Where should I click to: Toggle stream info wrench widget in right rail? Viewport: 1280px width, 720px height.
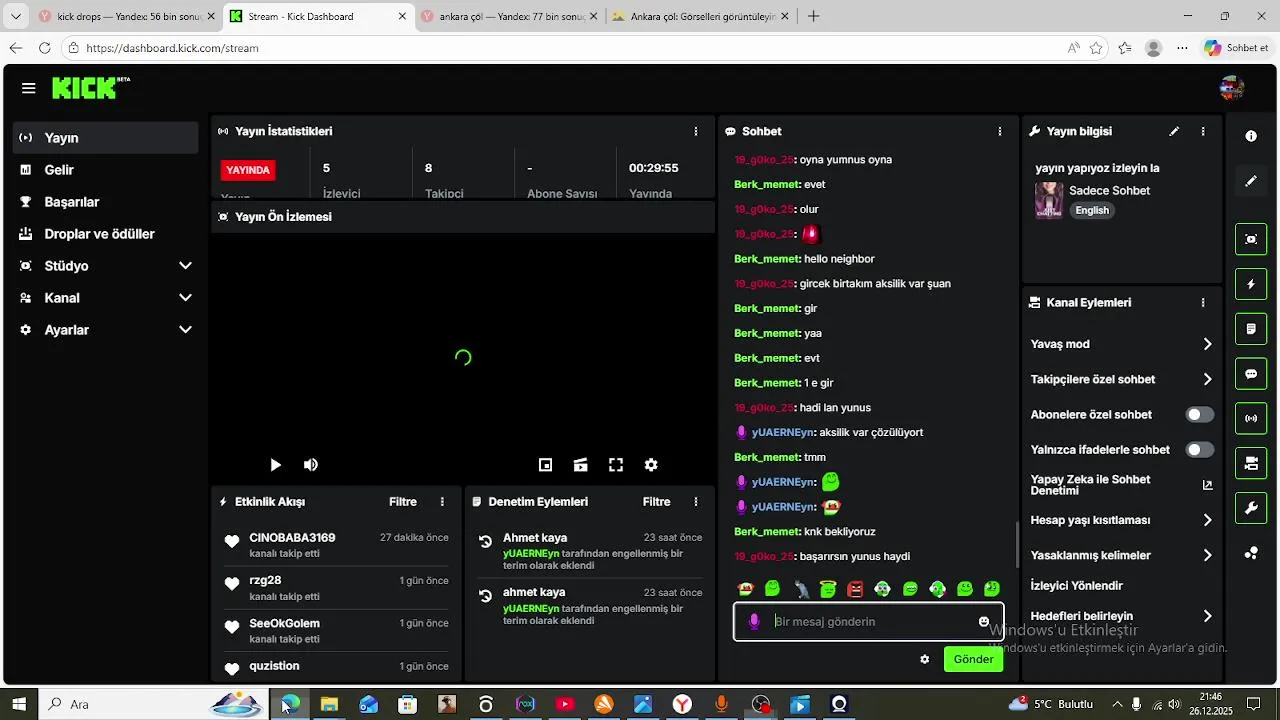1251,508
